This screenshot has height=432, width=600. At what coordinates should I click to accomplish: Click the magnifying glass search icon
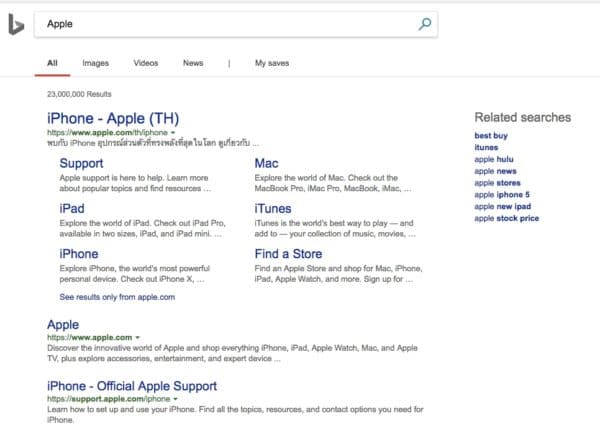tap(424, 24)
